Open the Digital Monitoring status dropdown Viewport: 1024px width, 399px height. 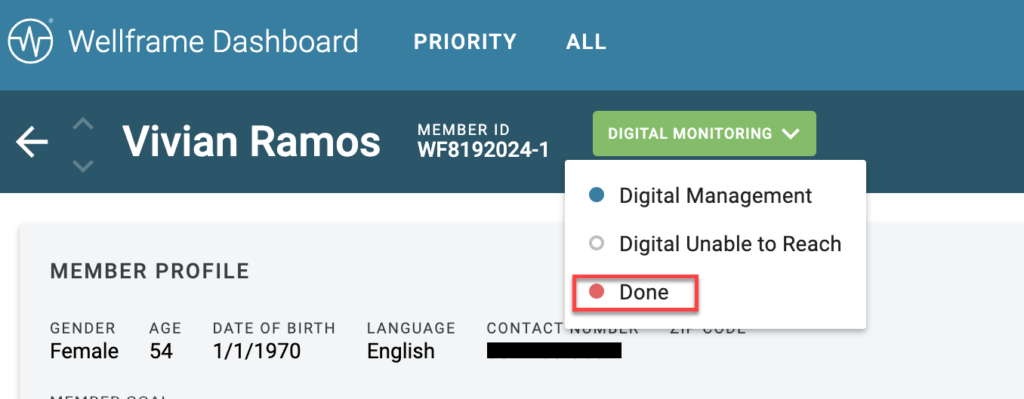click(x=704, y=134)
